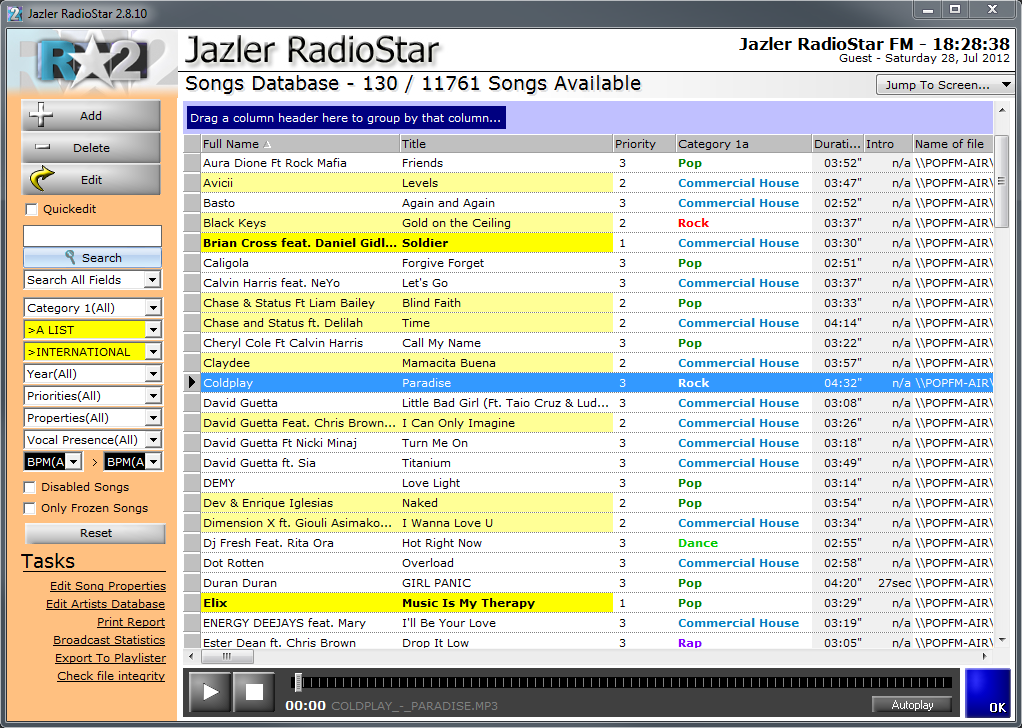Toggle the Autoplay button
The height and width of the screenshot is (728, 1022).
912,705
